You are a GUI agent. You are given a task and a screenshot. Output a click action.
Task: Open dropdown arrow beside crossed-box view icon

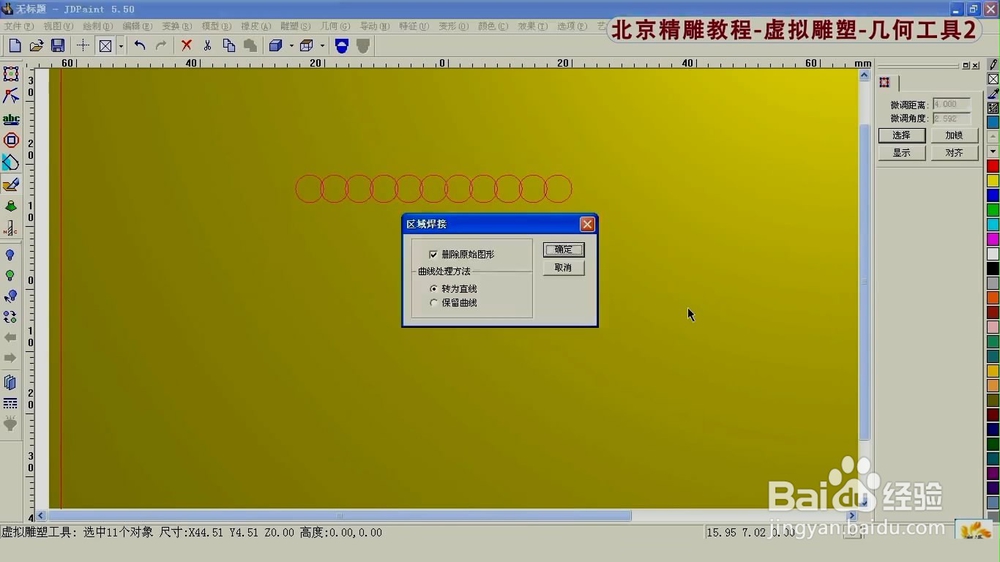(x=121, y=46)
